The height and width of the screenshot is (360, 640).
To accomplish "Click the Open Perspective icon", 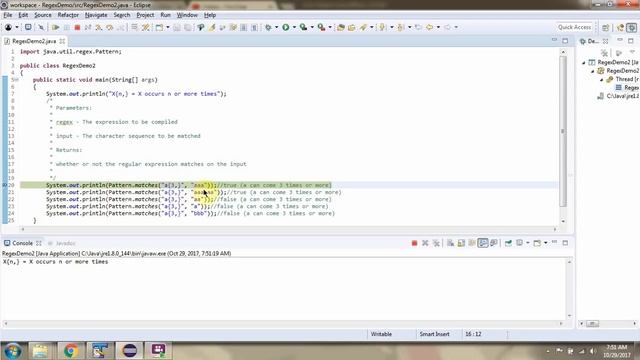I will (606, 27).
